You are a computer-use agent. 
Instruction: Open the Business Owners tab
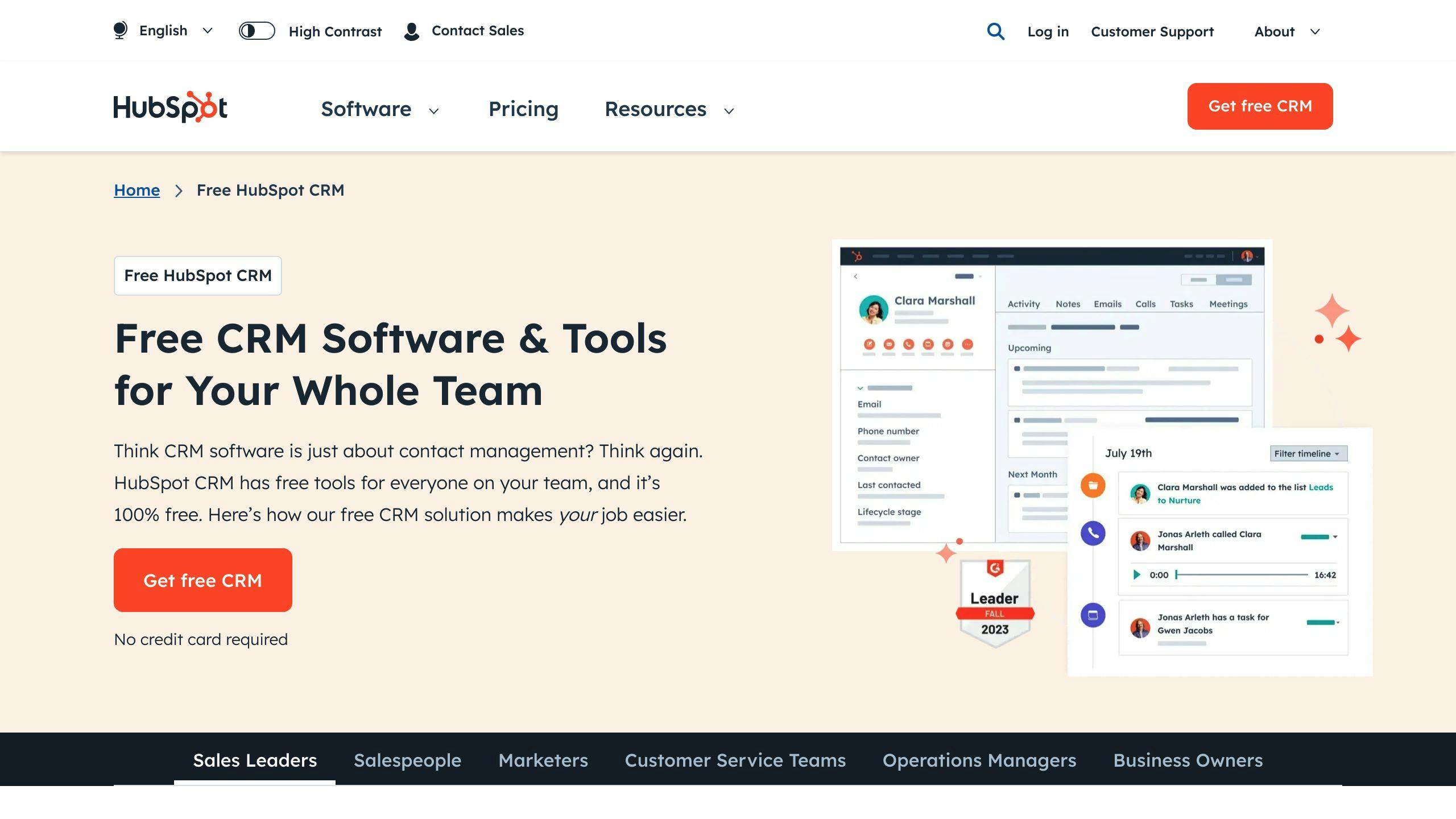(x=1188, y=760)
